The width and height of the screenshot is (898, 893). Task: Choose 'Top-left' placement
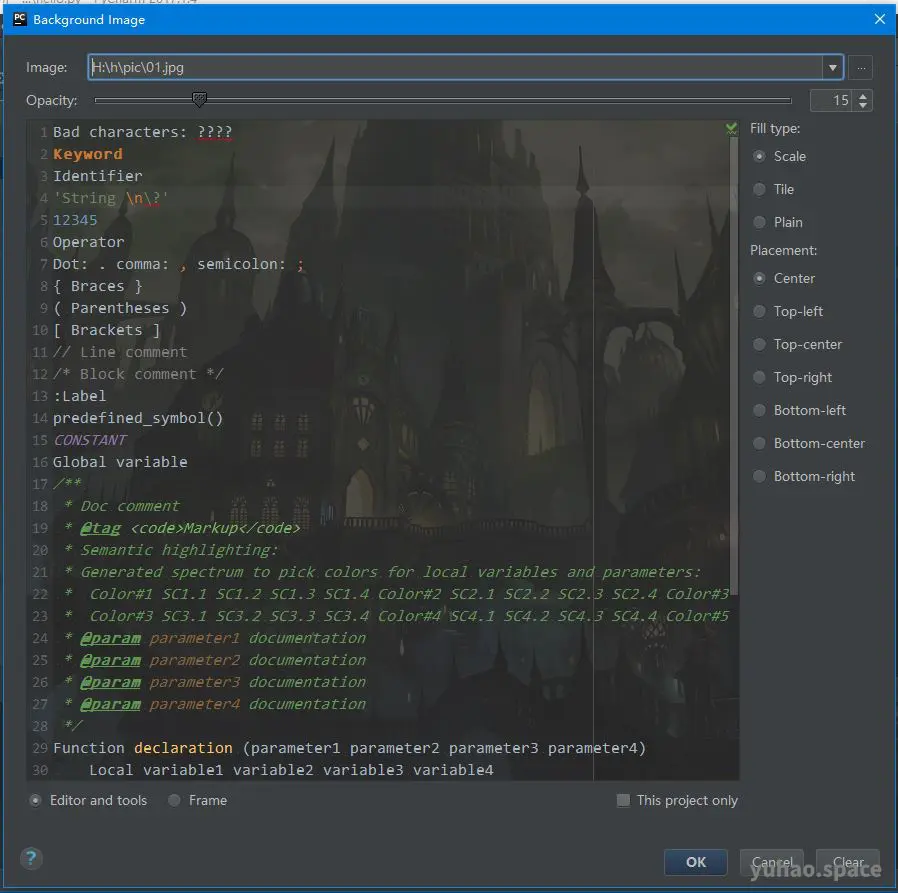pos(760,311)
